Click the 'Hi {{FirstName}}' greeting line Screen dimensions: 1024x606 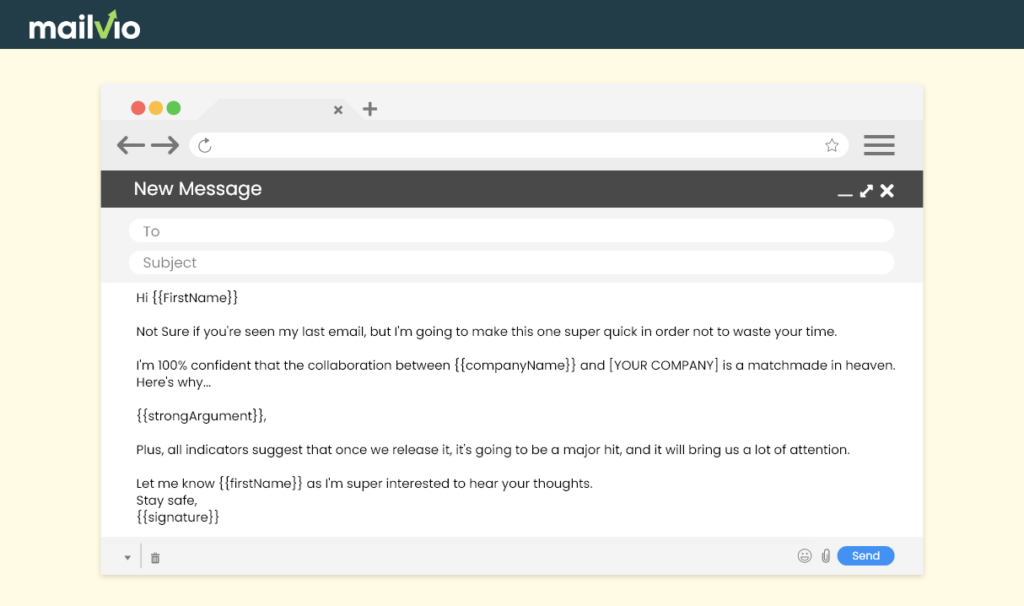187,298
